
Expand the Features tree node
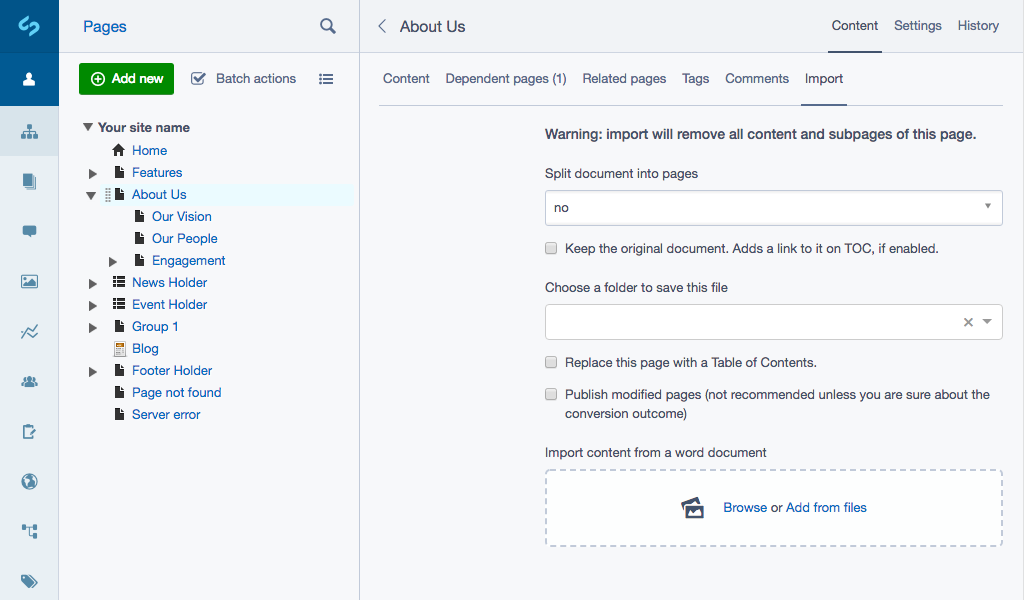coord(92,172)
